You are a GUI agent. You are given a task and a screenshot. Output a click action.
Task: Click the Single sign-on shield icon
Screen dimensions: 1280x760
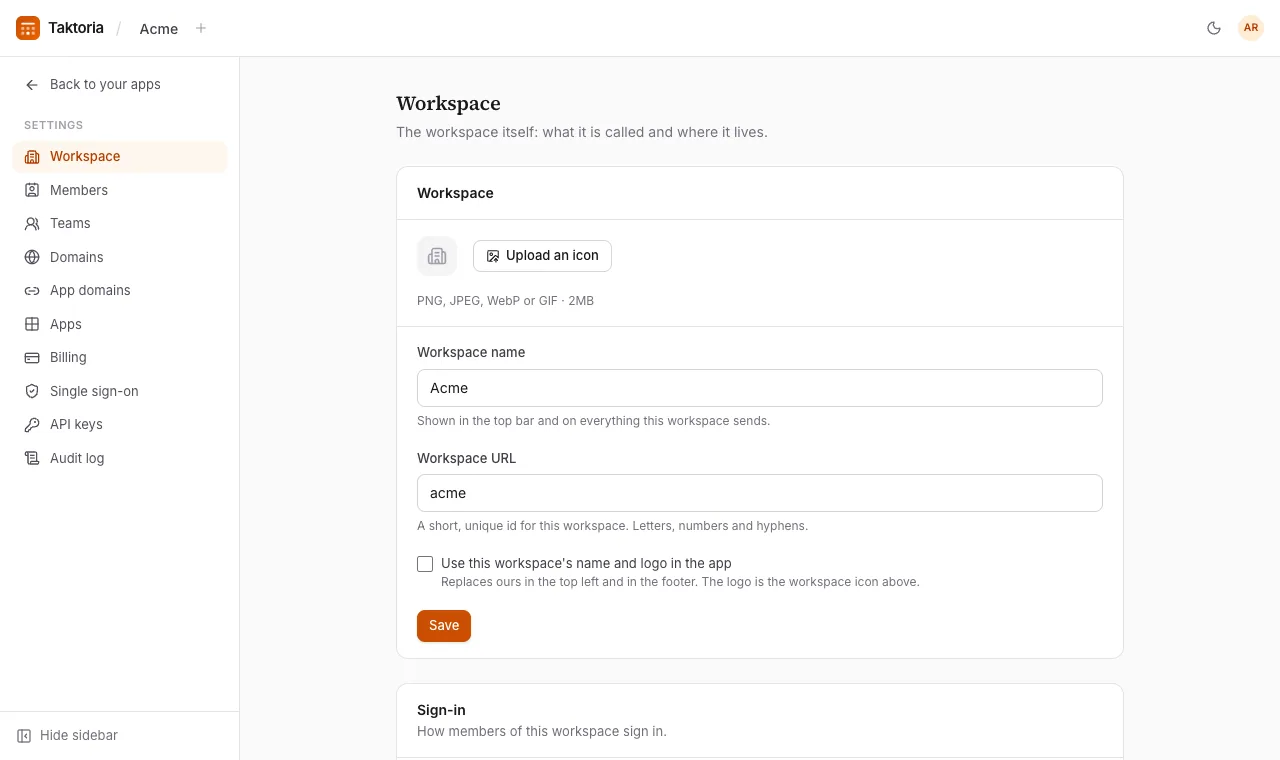click(32, 391)
